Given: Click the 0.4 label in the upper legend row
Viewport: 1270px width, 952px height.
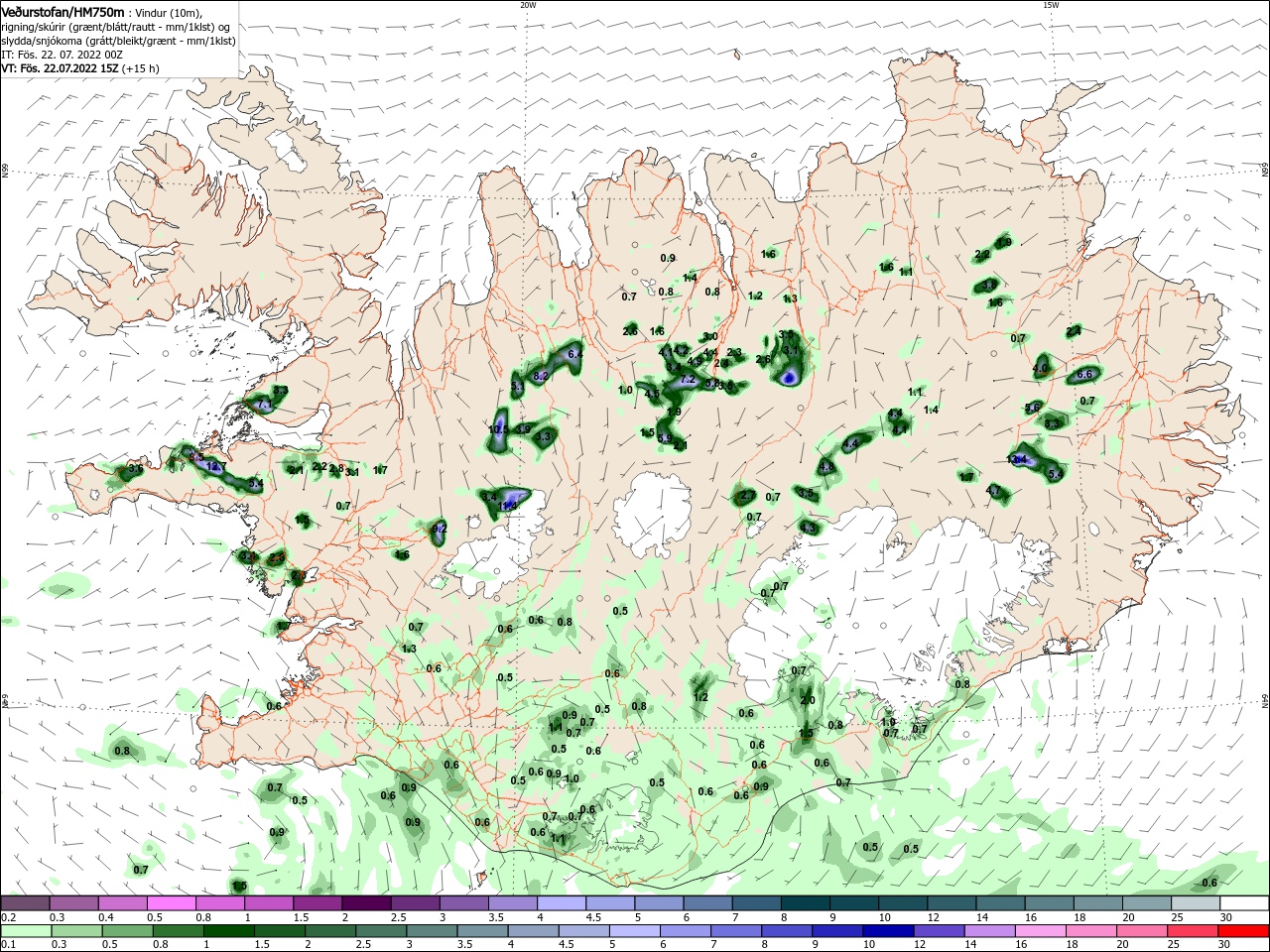Looking at the screenshot, I should [x=106, y=917].
